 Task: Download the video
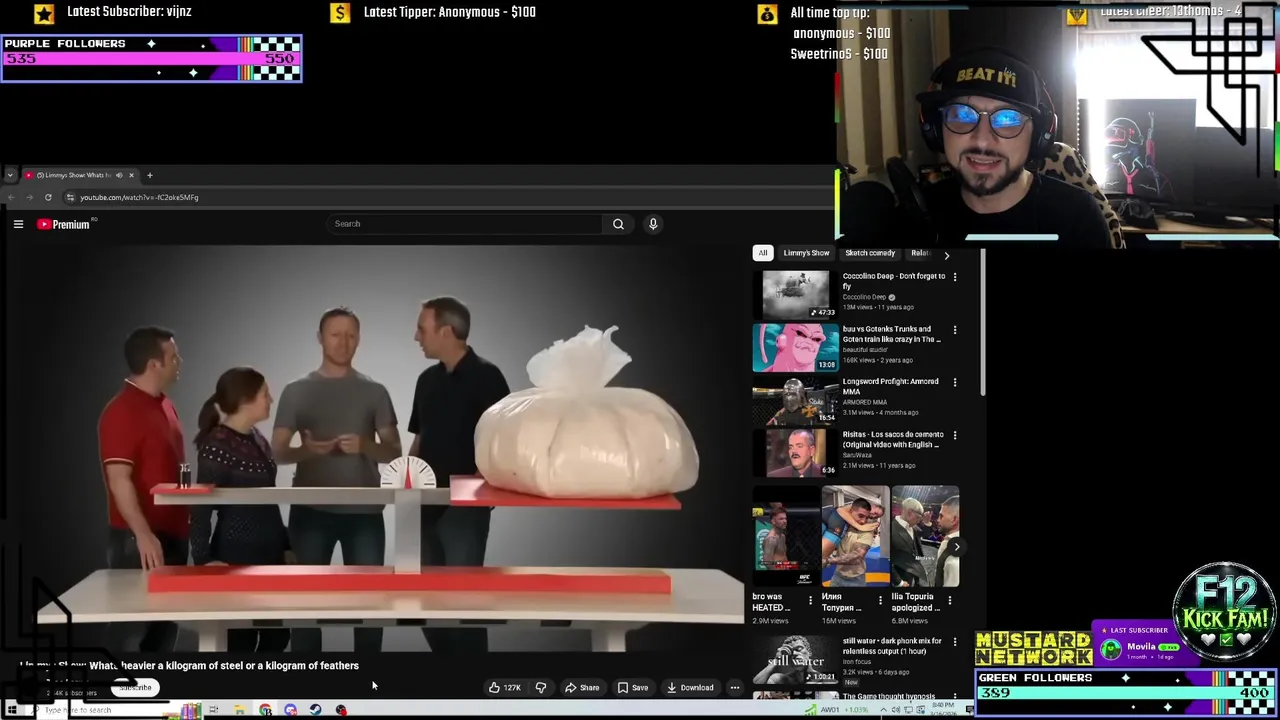(x=690, y=687)
